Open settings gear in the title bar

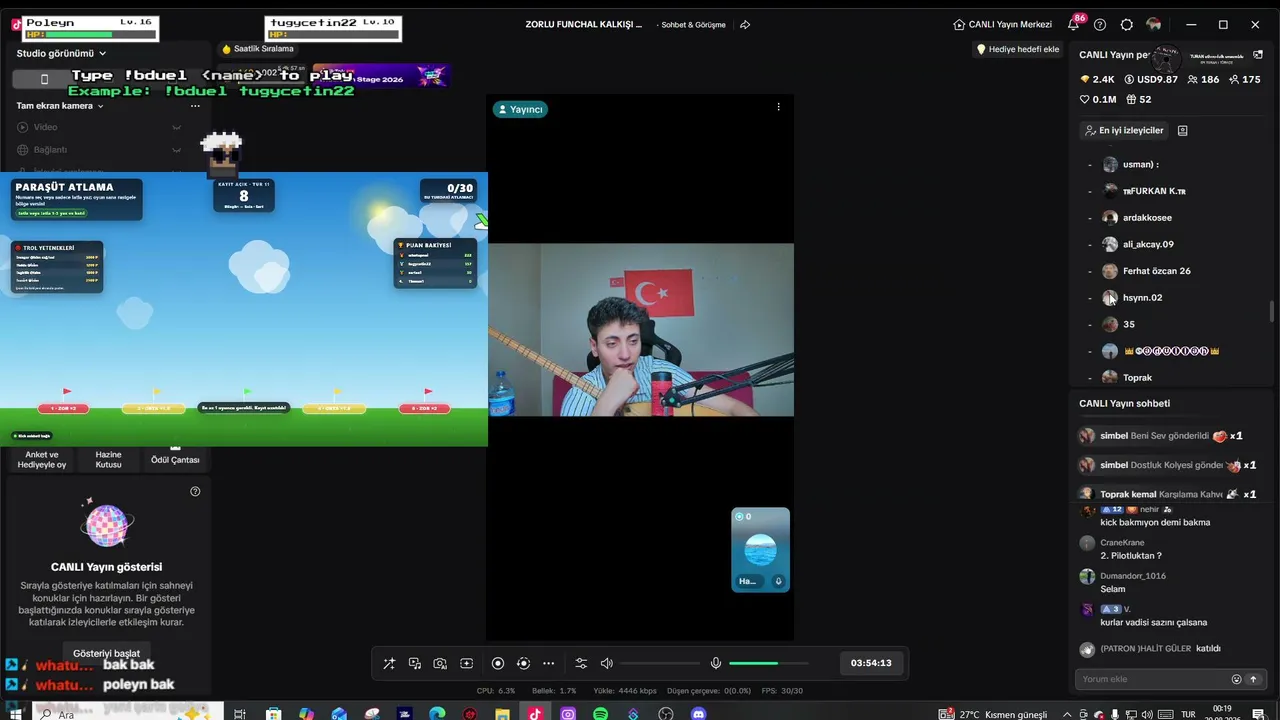[1127, 24]
